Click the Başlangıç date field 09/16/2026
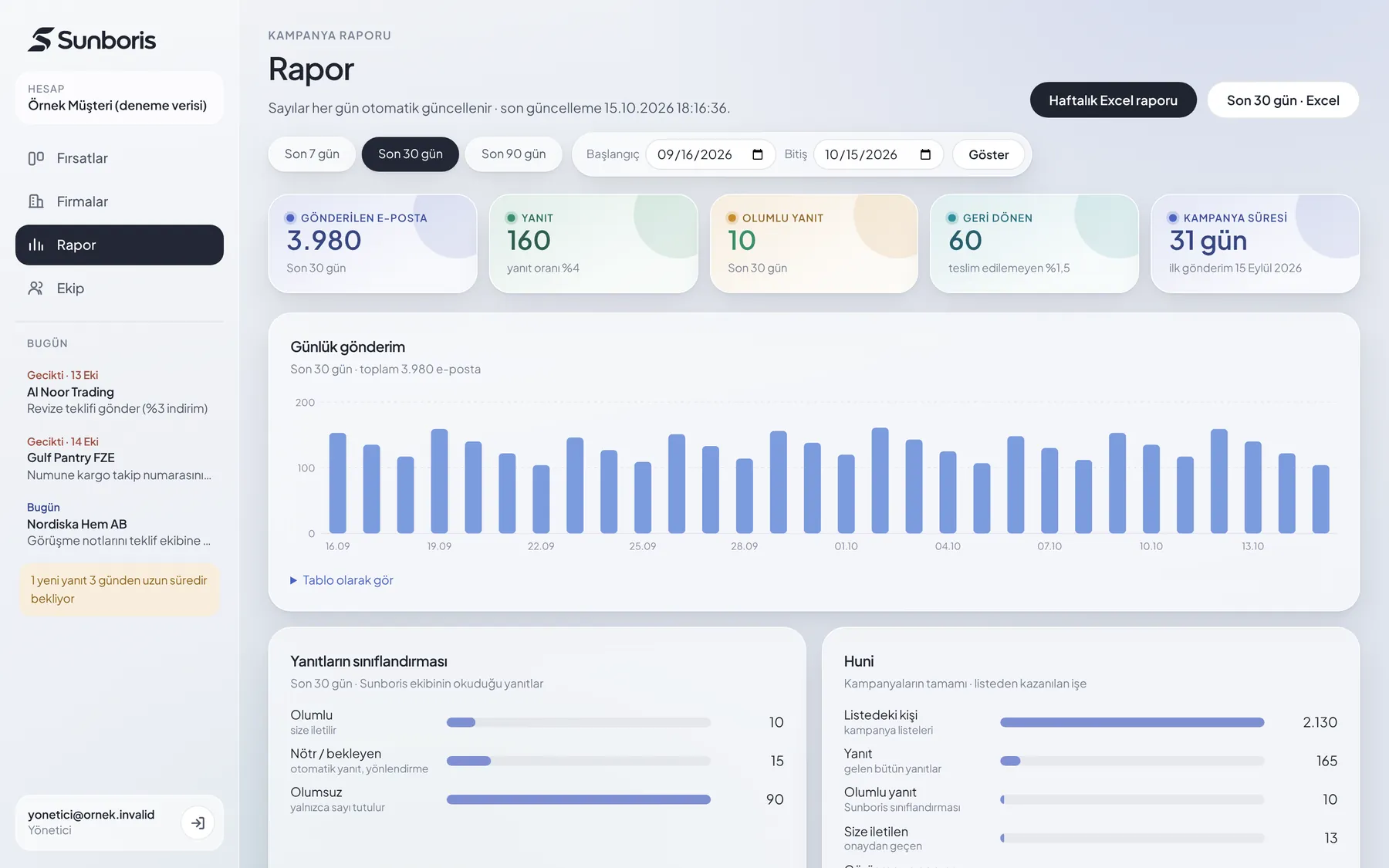Image resolution: width=1389 pixels, height=868 pixels. 710,154
